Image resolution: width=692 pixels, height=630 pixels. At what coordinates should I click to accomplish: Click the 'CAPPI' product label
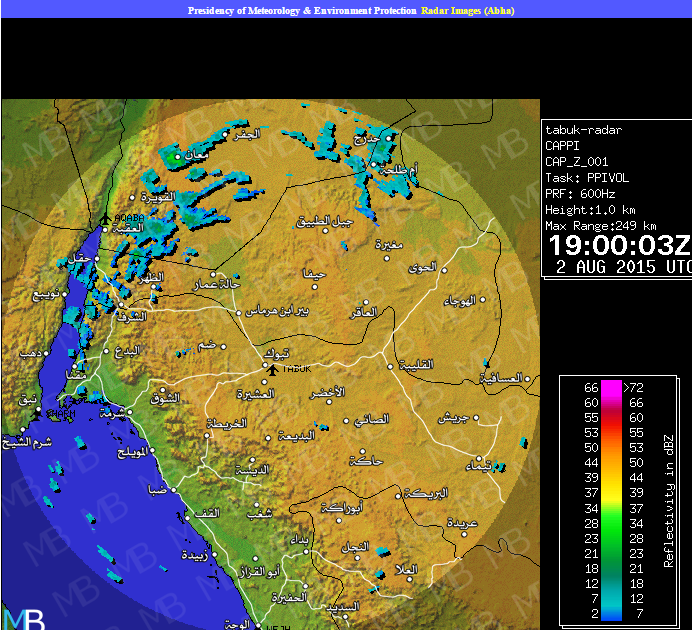click(562, 146)
